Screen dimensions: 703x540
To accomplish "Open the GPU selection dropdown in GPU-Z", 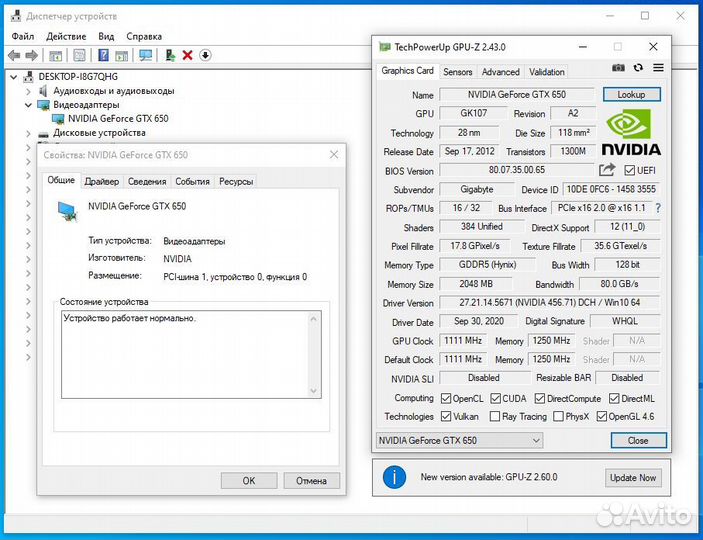I will [460, 440].
